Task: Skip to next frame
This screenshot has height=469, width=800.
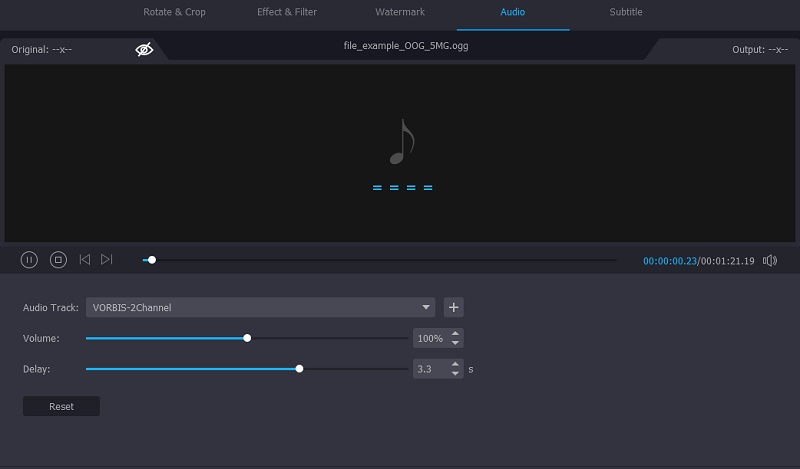Action: pyautogui.click(x=107, y=260)
